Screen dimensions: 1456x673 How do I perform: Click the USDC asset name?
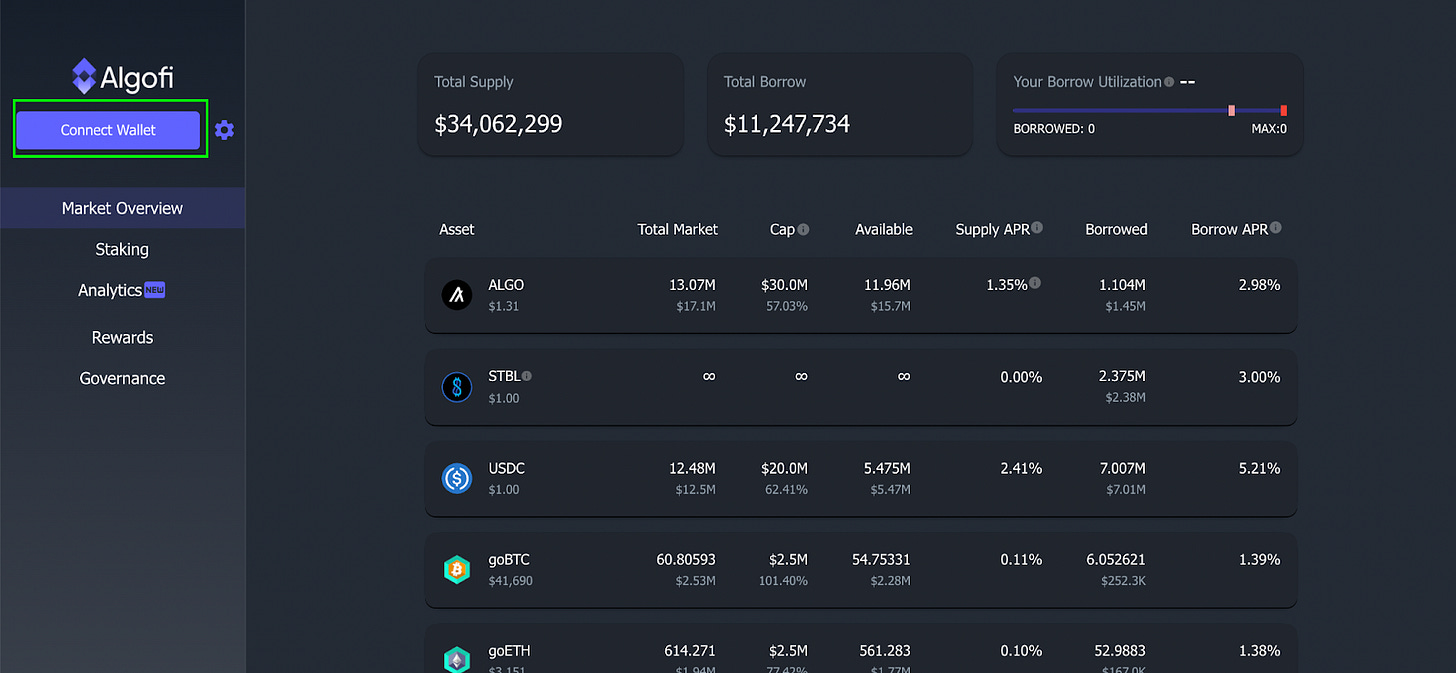tap(506, 468)
